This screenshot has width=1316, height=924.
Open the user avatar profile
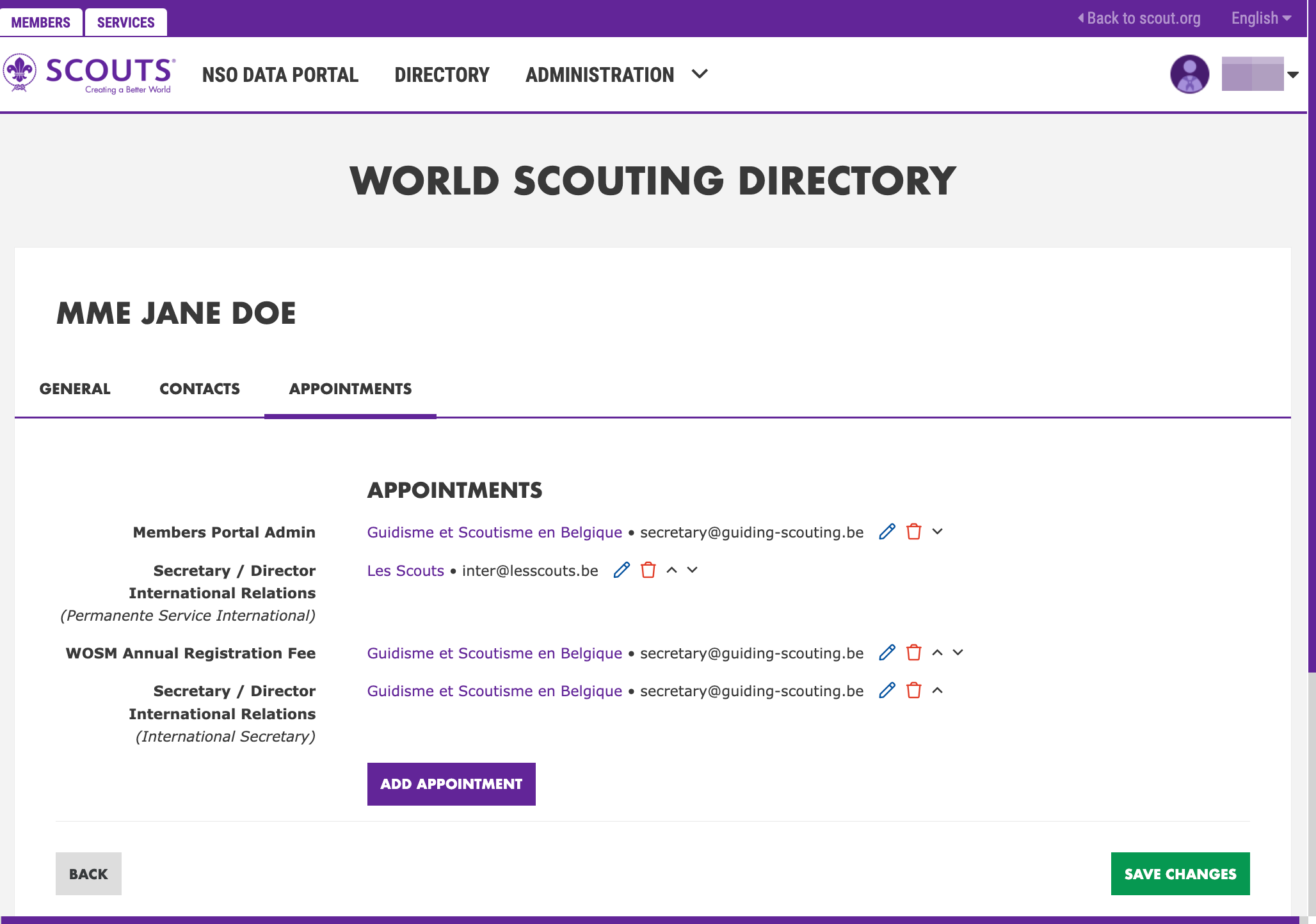pos(1190,74)
